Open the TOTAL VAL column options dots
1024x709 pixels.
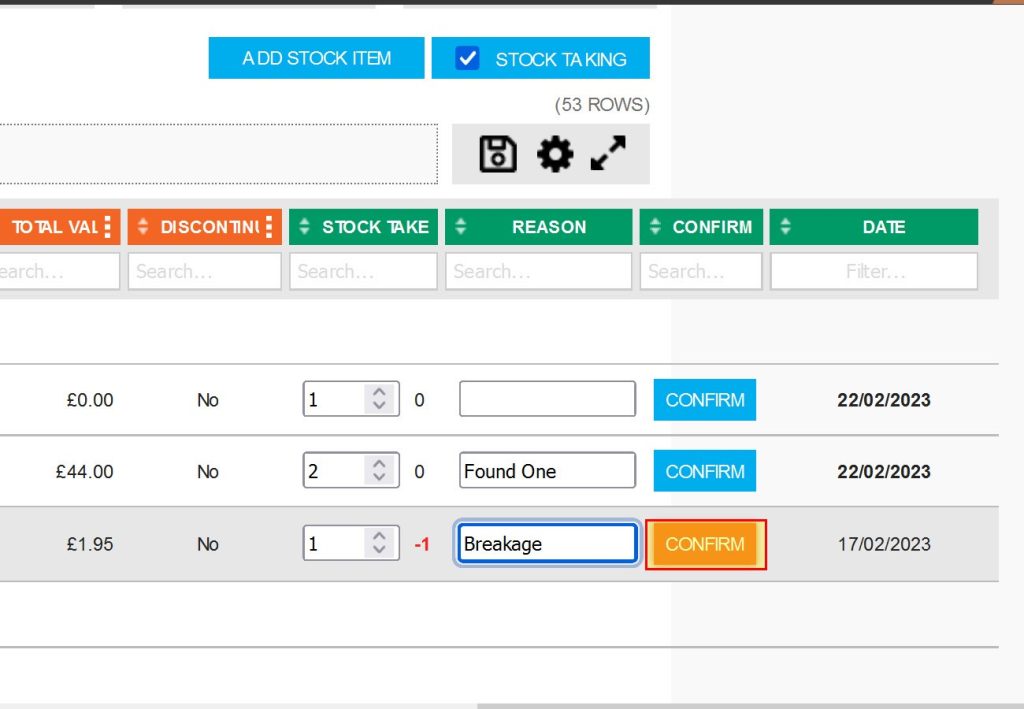[x=110, y=226]
